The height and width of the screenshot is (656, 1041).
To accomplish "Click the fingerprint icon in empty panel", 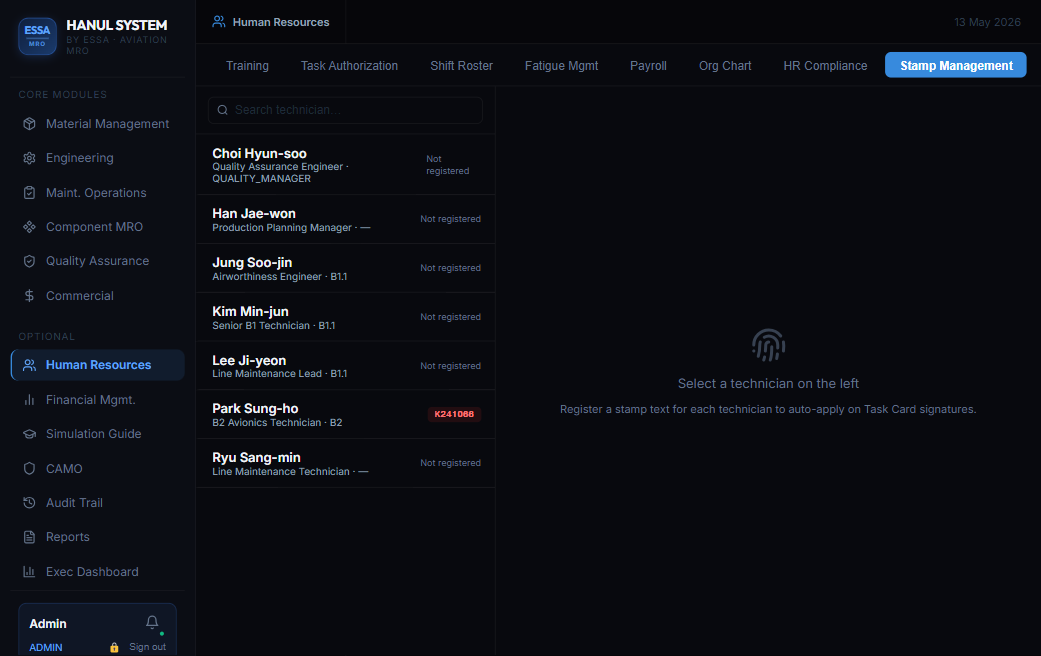I will (x=768, y=345).
